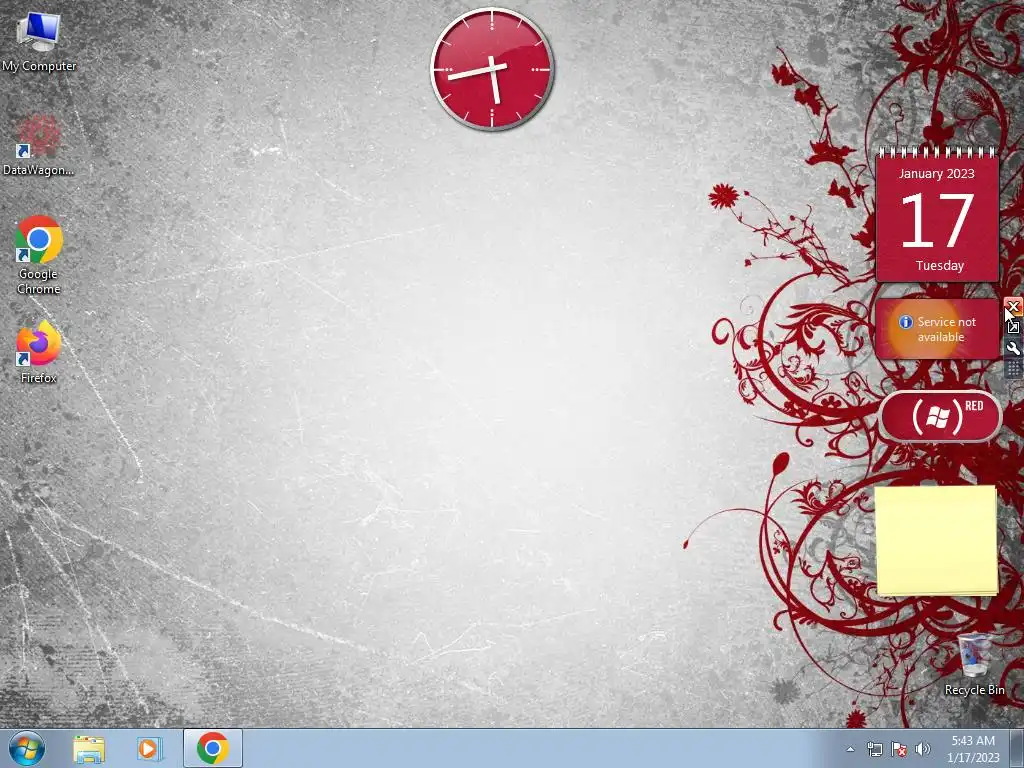Click the Show desktop button
This screenshot has height=768, width=1024.
[x=1017, y=748]
